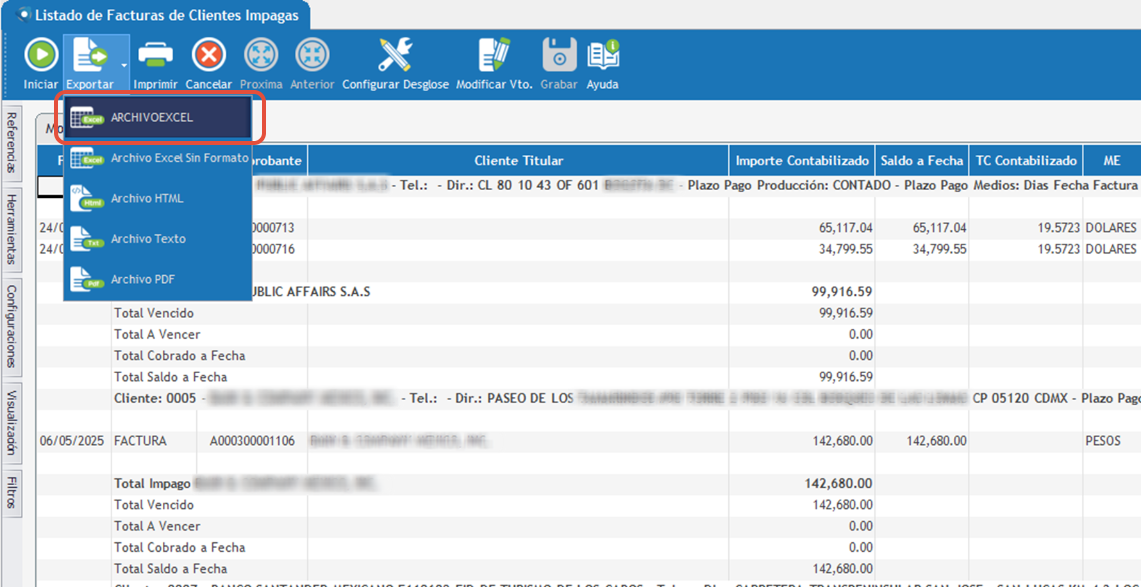Expand the Exportar dropdown arrow
The height and width of the screenshot is (587, 1141).
tap(124, 65)
